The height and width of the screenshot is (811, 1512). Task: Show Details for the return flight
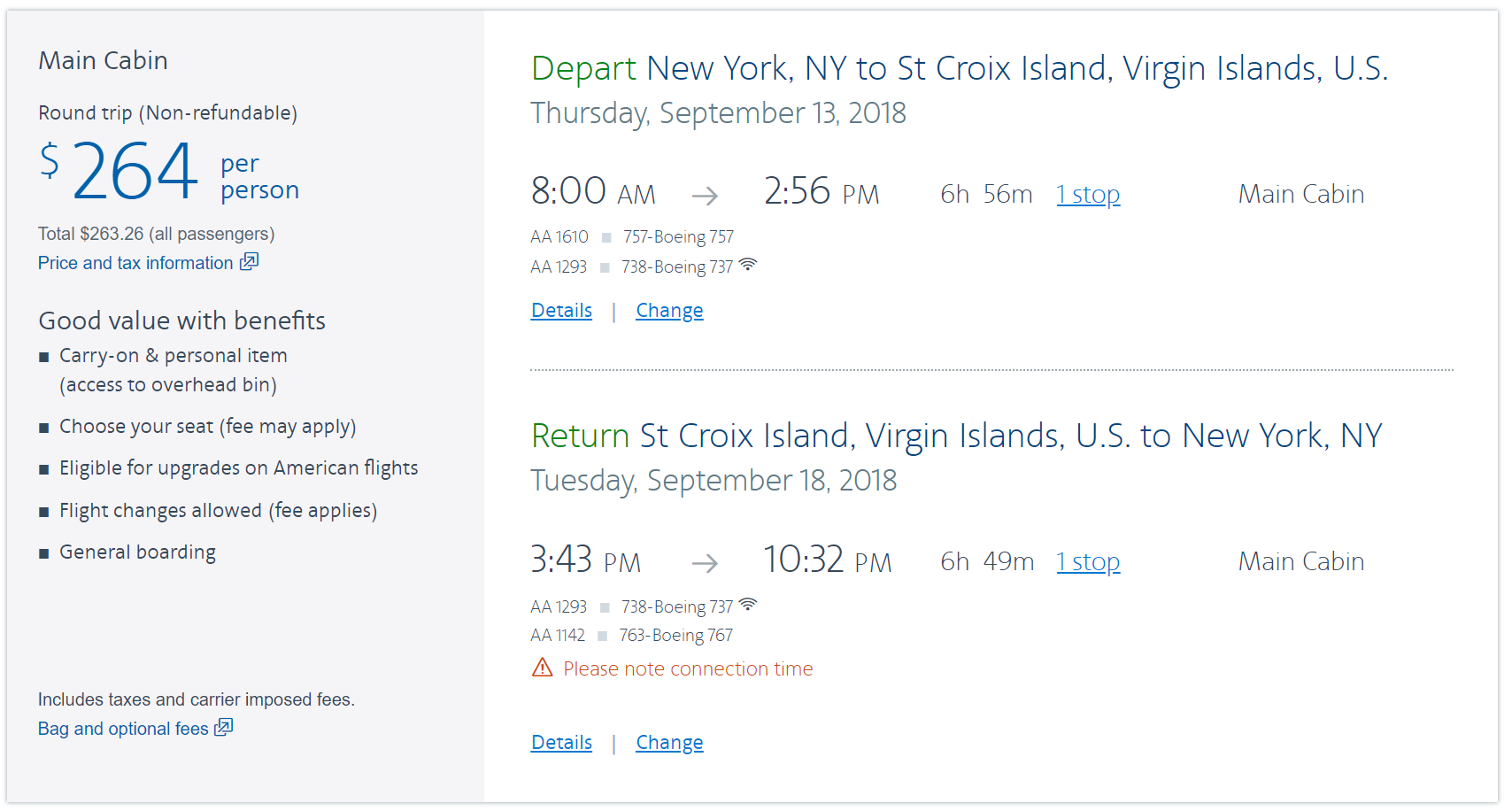click(x=561, y=743)
